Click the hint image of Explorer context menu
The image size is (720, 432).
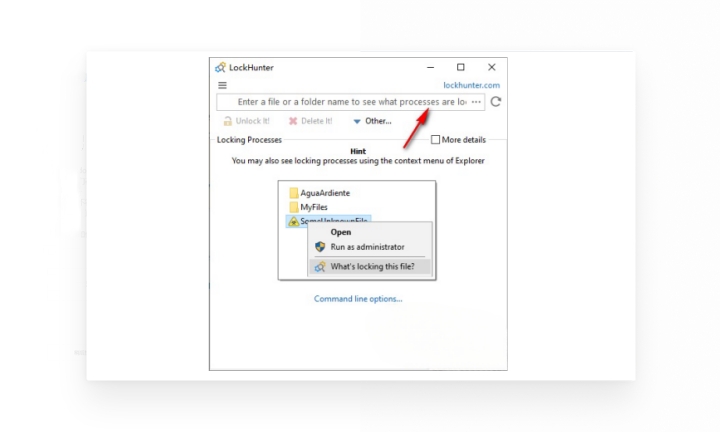click(357, 230)
